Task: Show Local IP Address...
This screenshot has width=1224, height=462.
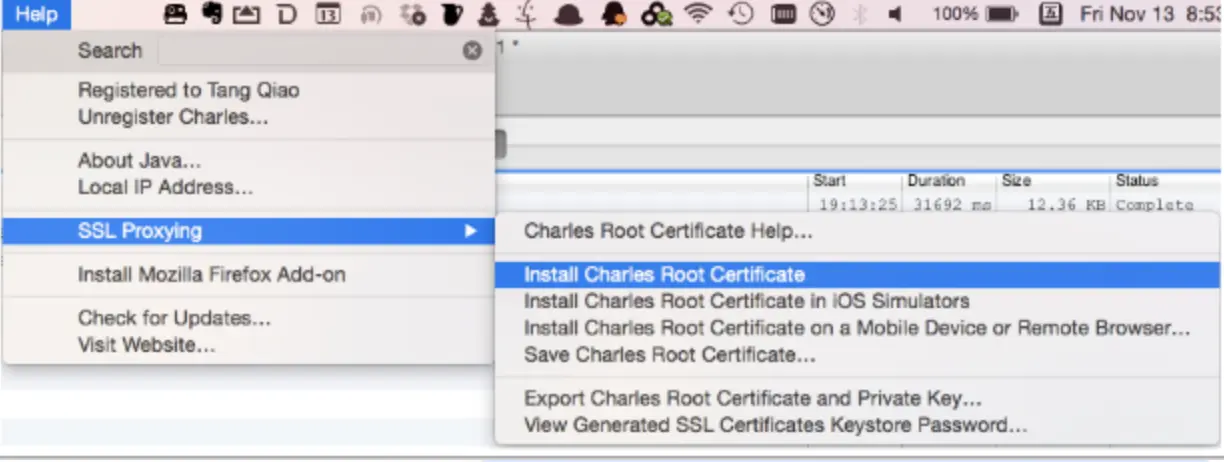Action: pyautogui.click(x=165, y=187)
